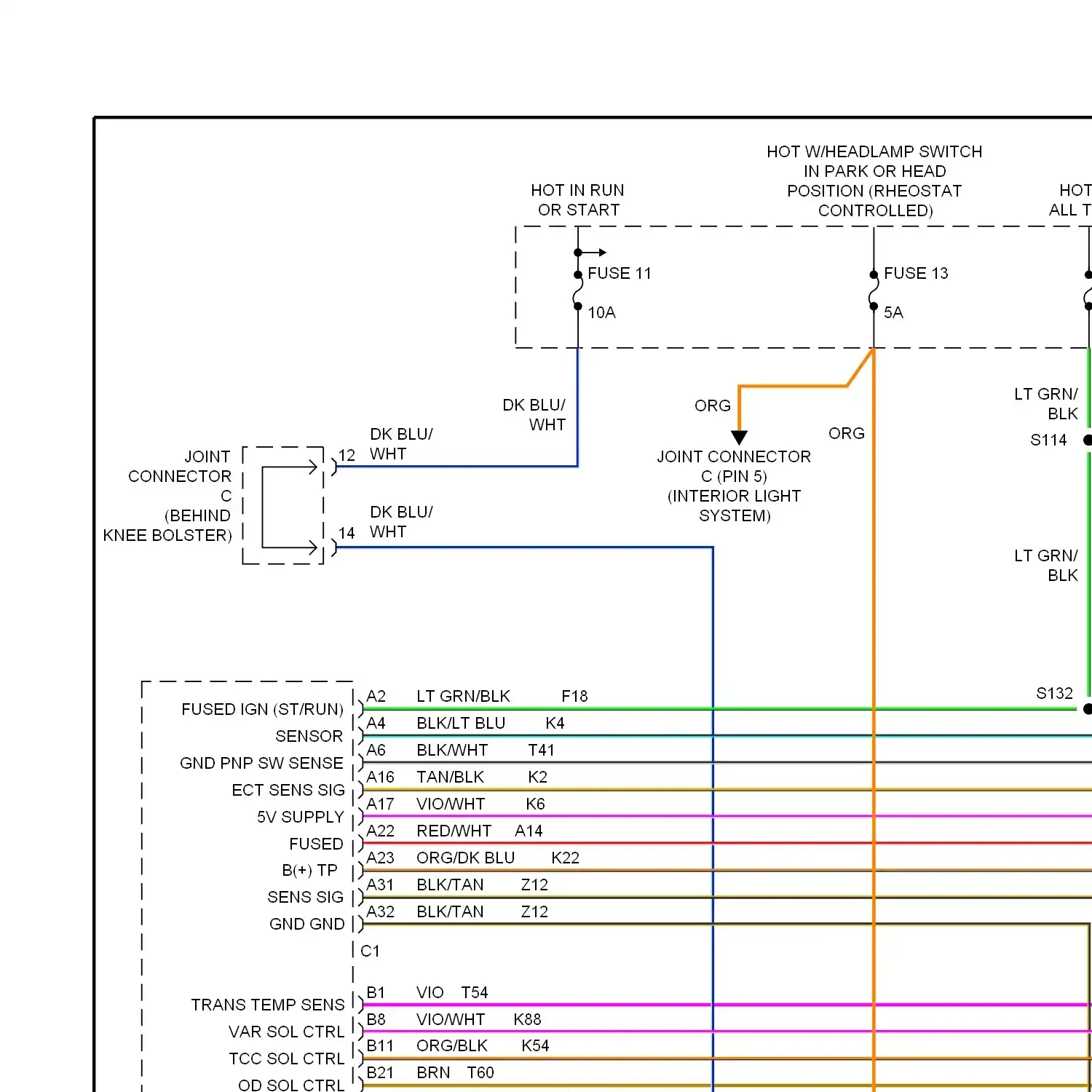This screenshot has height=1092, width=1092.
Task: Click circuit code K22
Action: coord(565,858)
